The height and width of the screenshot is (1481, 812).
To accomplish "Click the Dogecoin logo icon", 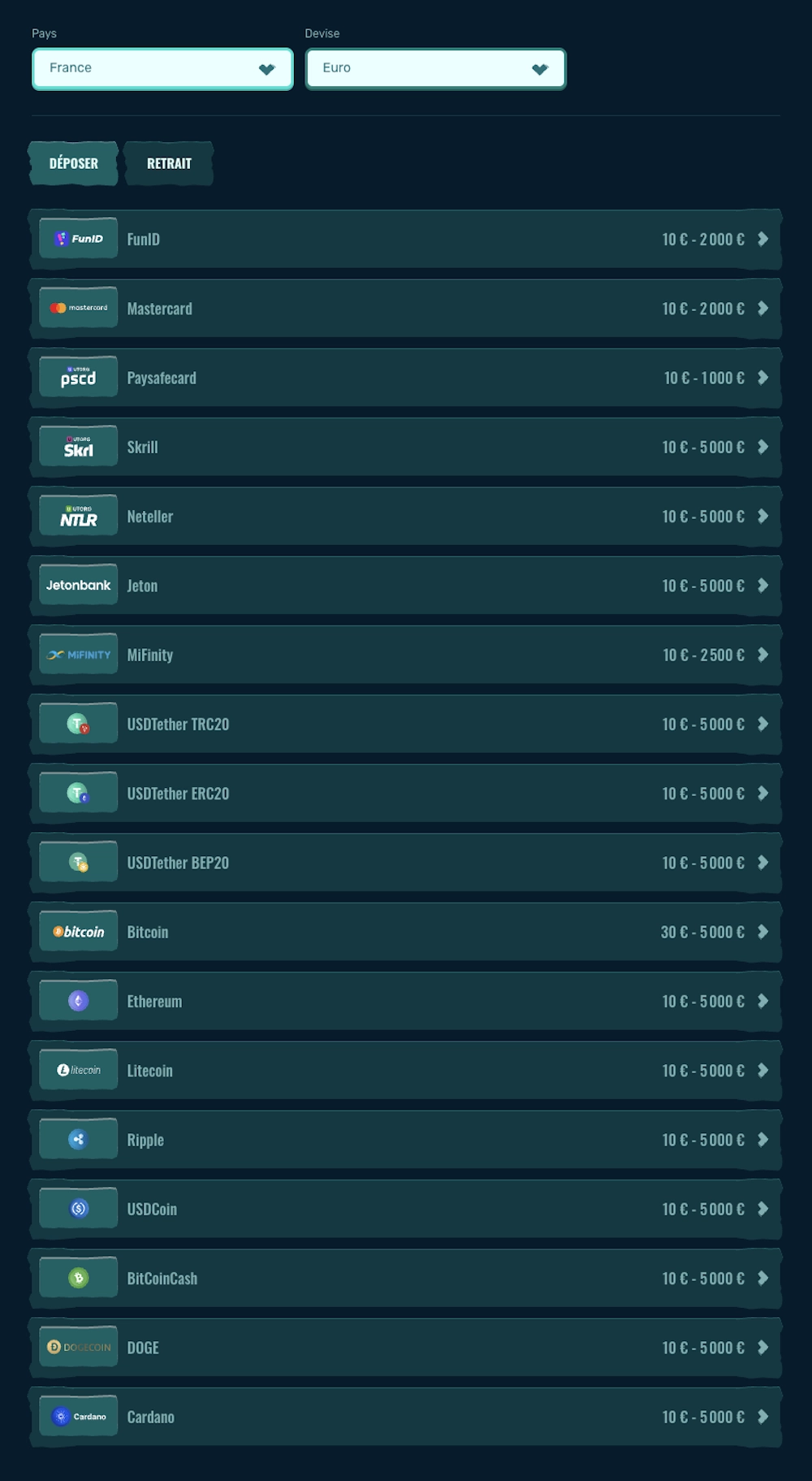I will pos(79,1347).
